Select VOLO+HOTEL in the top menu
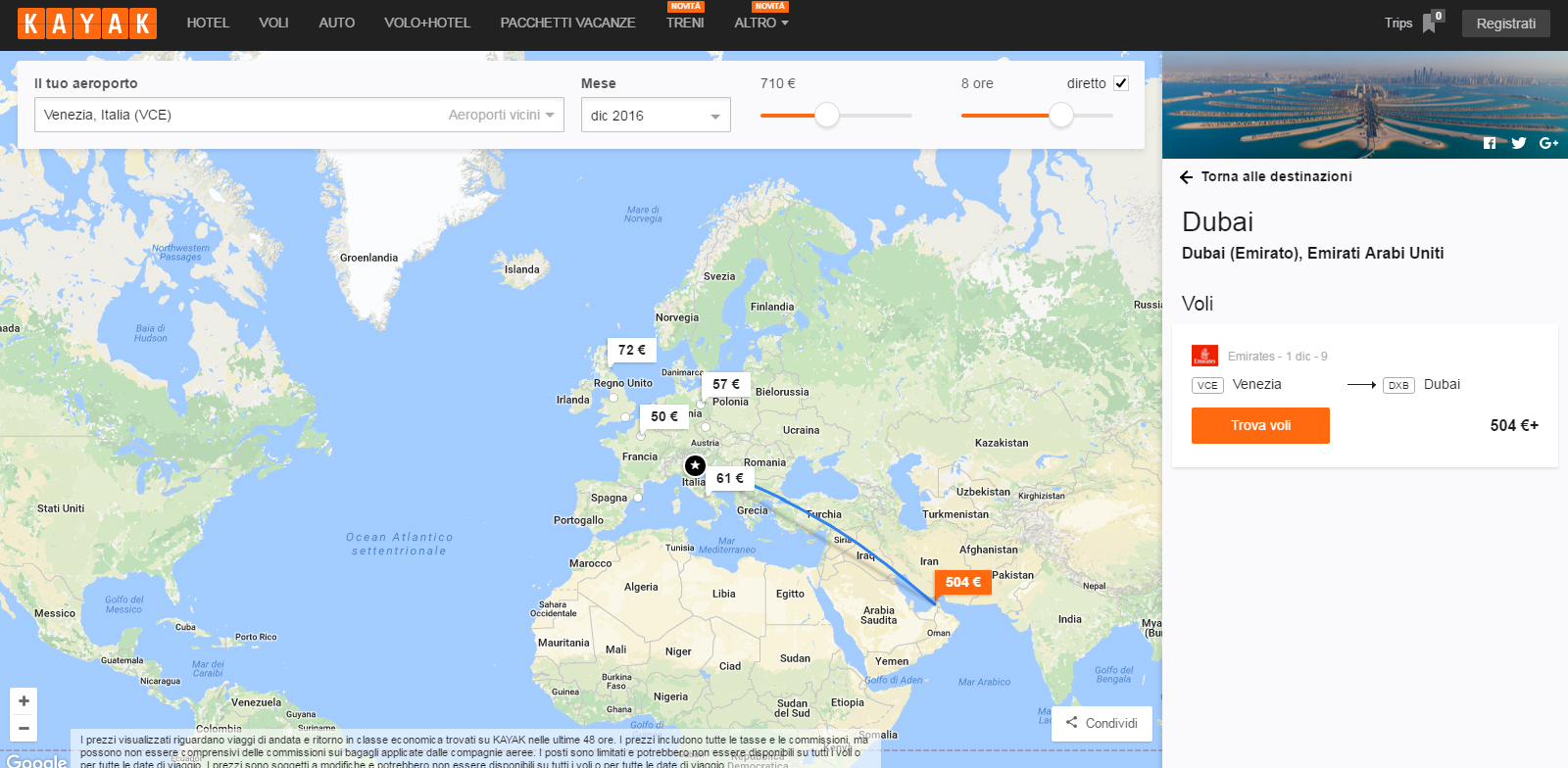 (427, 23)
